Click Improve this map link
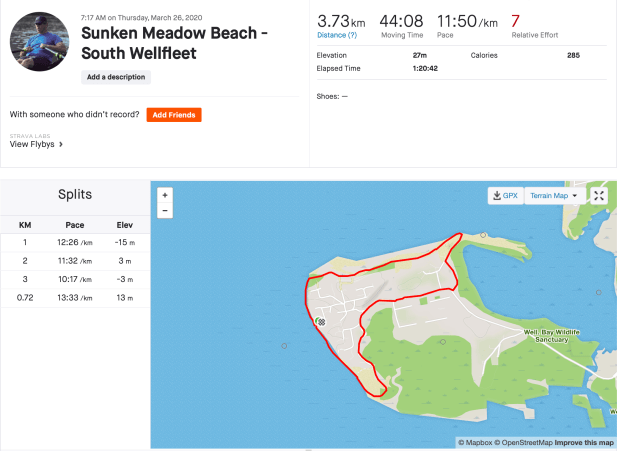Image resolution: width=619 pixels, height=451 pixels. tap(584, 442)
